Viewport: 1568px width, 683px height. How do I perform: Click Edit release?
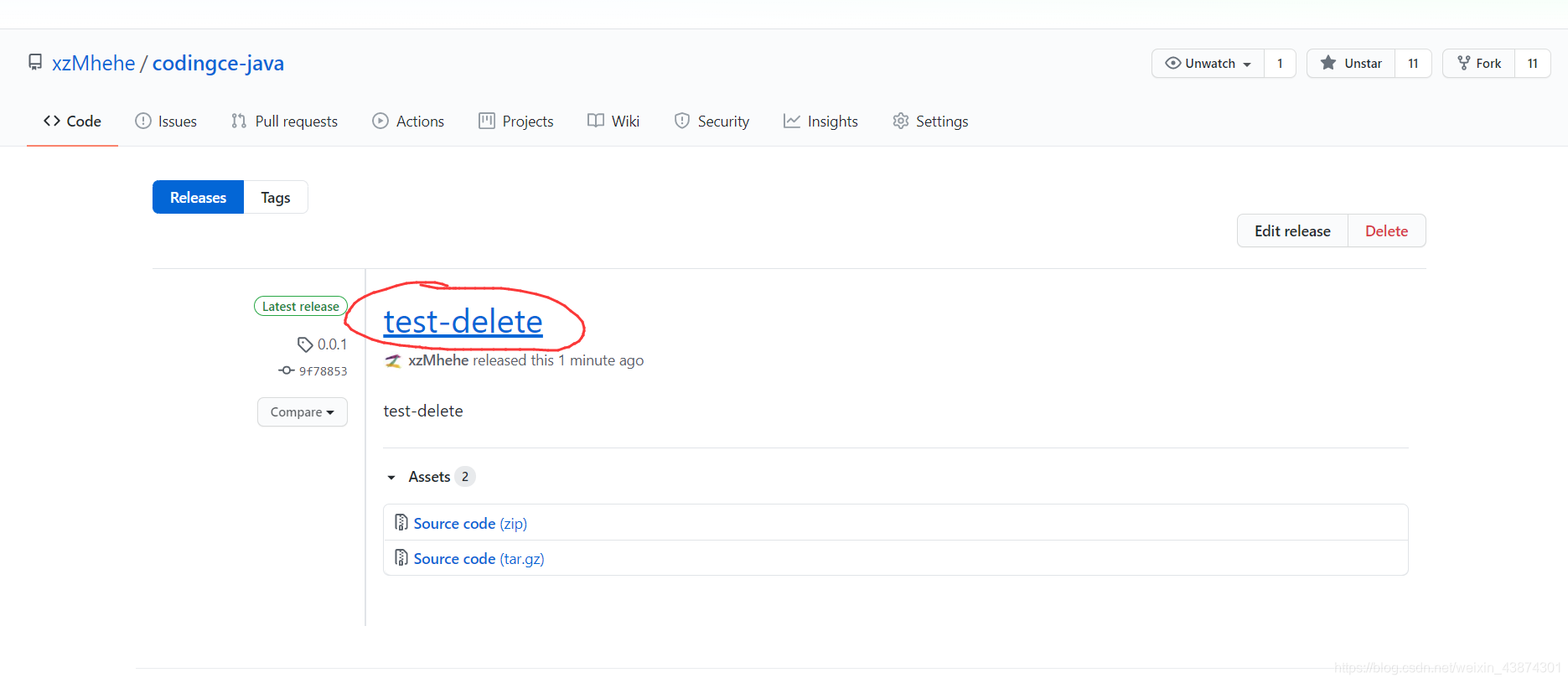[1292, 230]
